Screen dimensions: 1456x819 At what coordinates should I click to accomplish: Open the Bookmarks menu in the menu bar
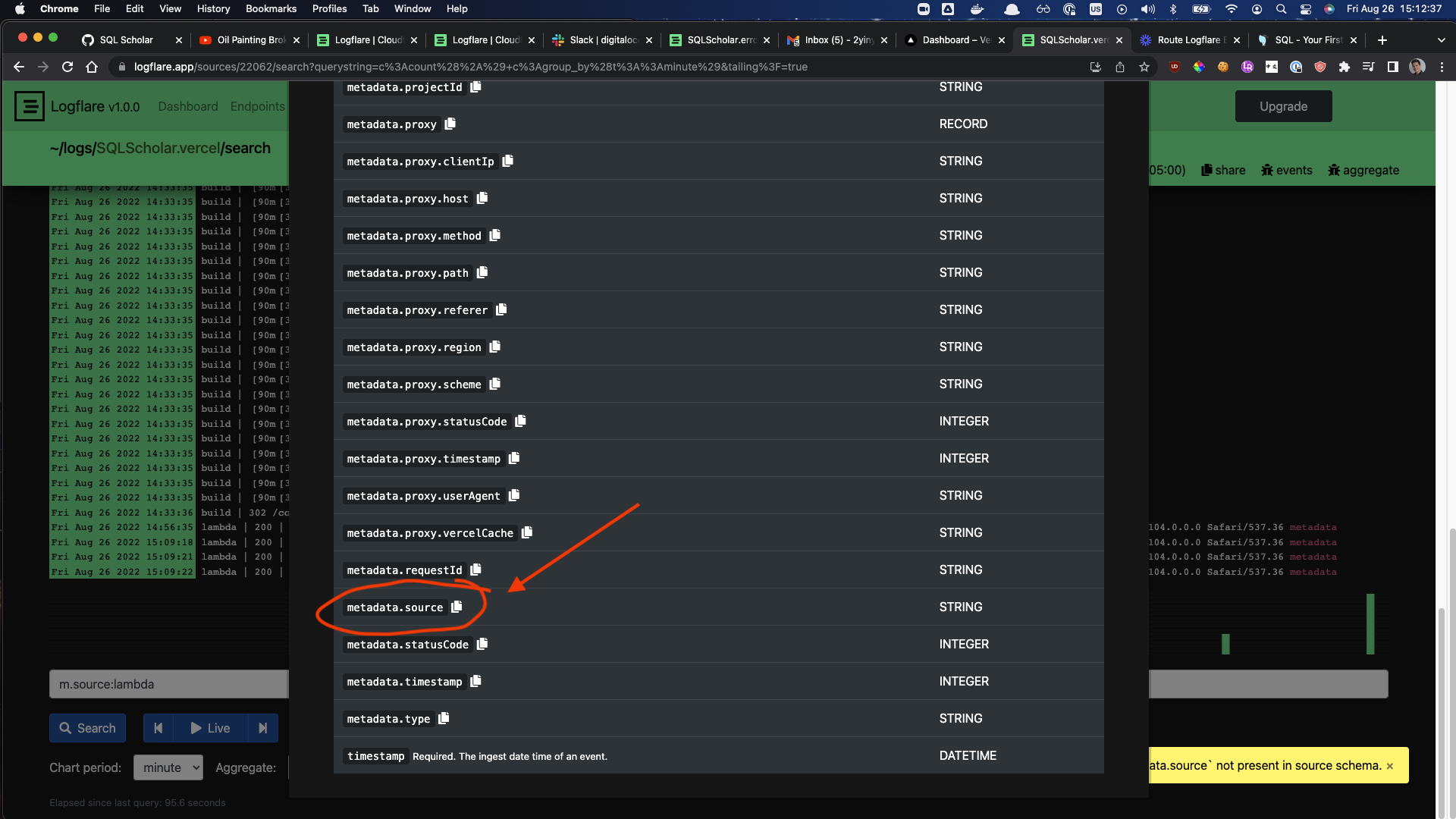[271, 8]
